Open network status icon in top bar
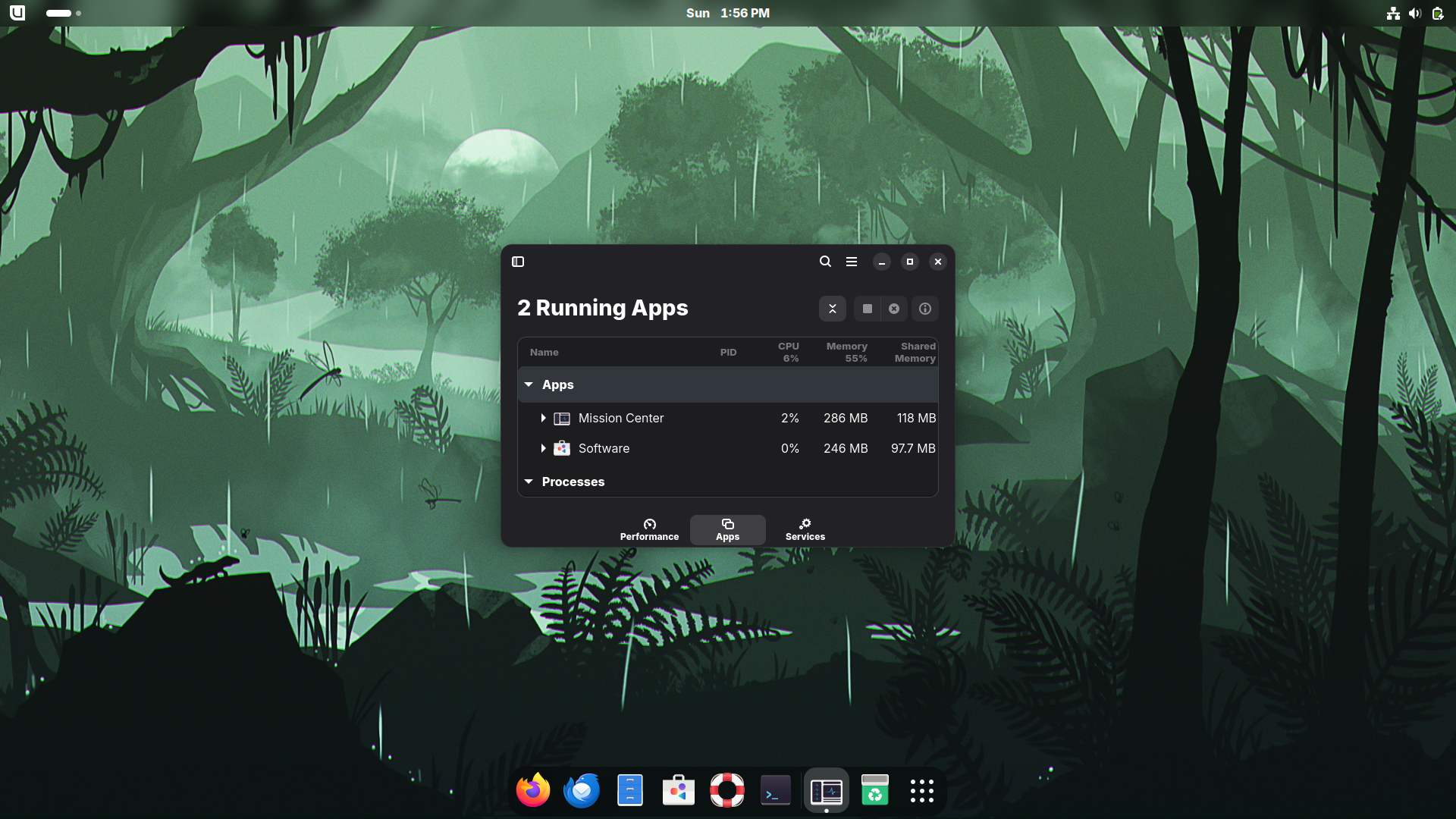The height and width of the screenshot is (819, 1456). [x=1393, y=13]
